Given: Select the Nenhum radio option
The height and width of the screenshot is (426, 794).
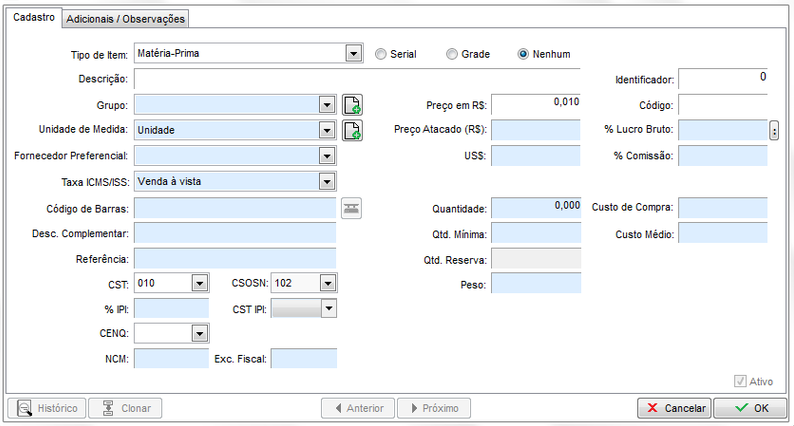Looking at the screenshot, I should 523,54.
